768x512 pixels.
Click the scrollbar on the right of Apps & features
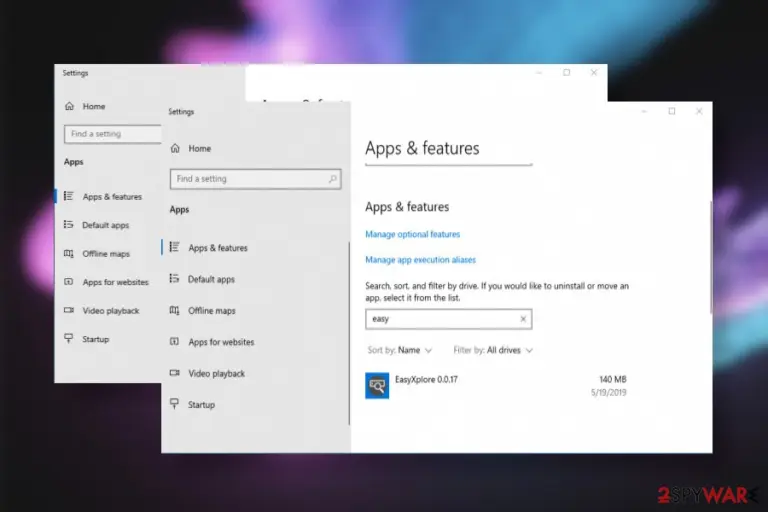[x=711, y=257]
